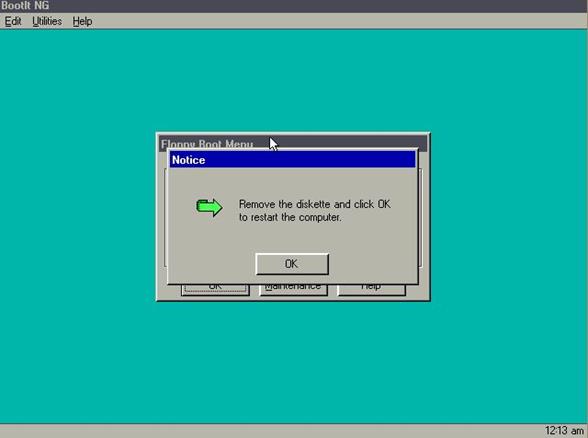Click the Help button behind the Notice
Image resolution: width=588 pixels, height=438 pixels.
[x=371, y=289]
